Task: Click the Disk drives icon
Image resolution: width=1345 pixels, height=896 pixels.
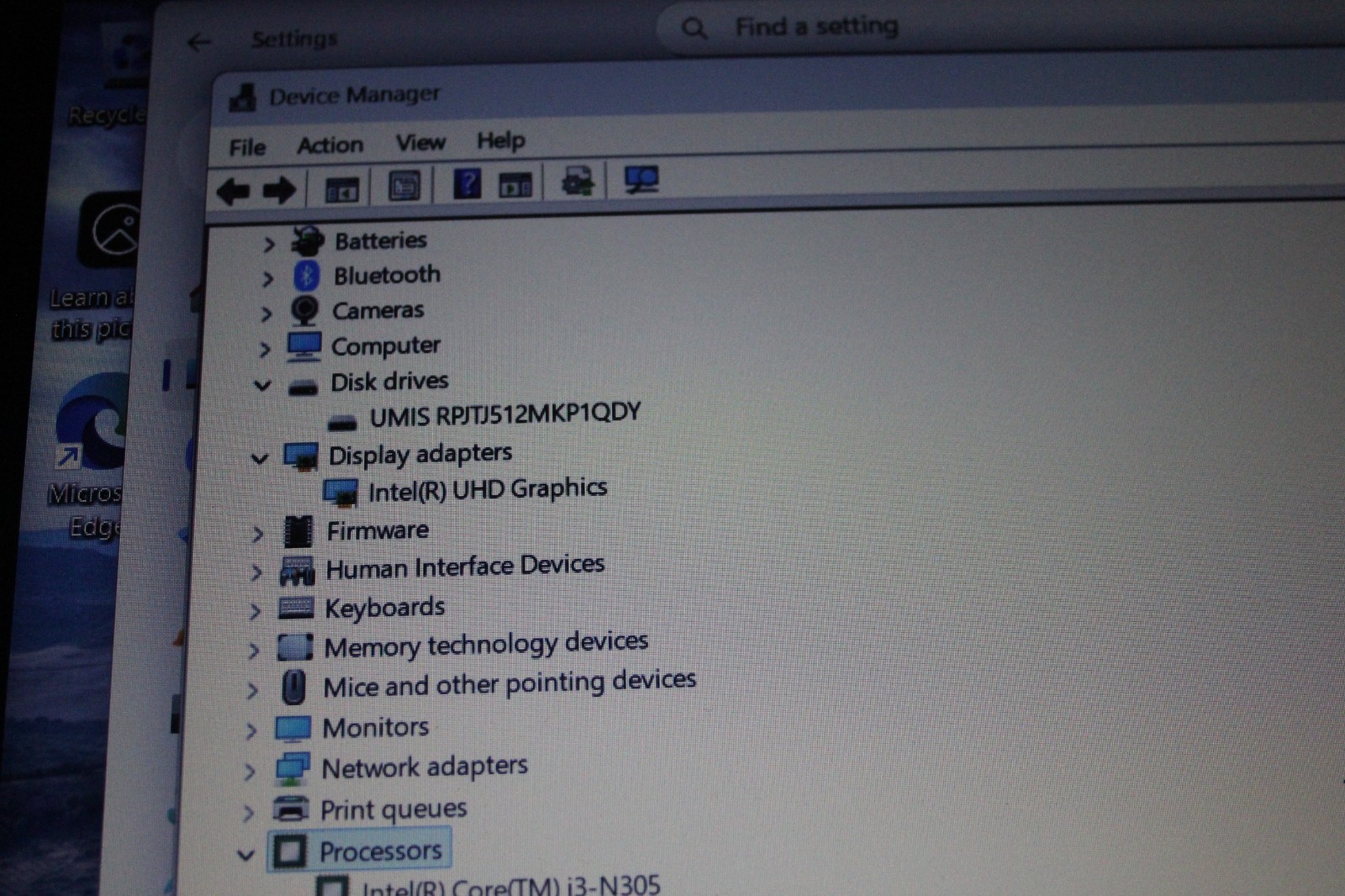Action: click(x=303, y=386)
